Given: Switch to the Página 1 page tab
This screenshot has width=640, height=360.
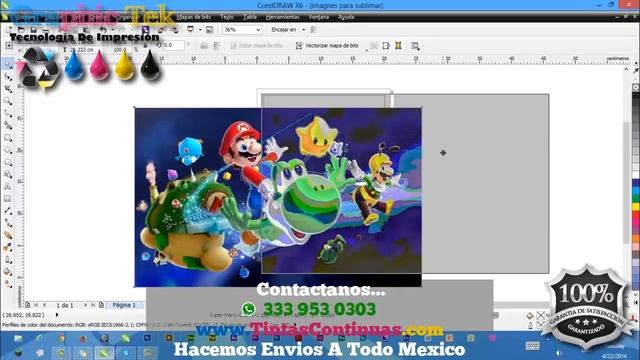Looking at the screenshot, I should [124, 305].
